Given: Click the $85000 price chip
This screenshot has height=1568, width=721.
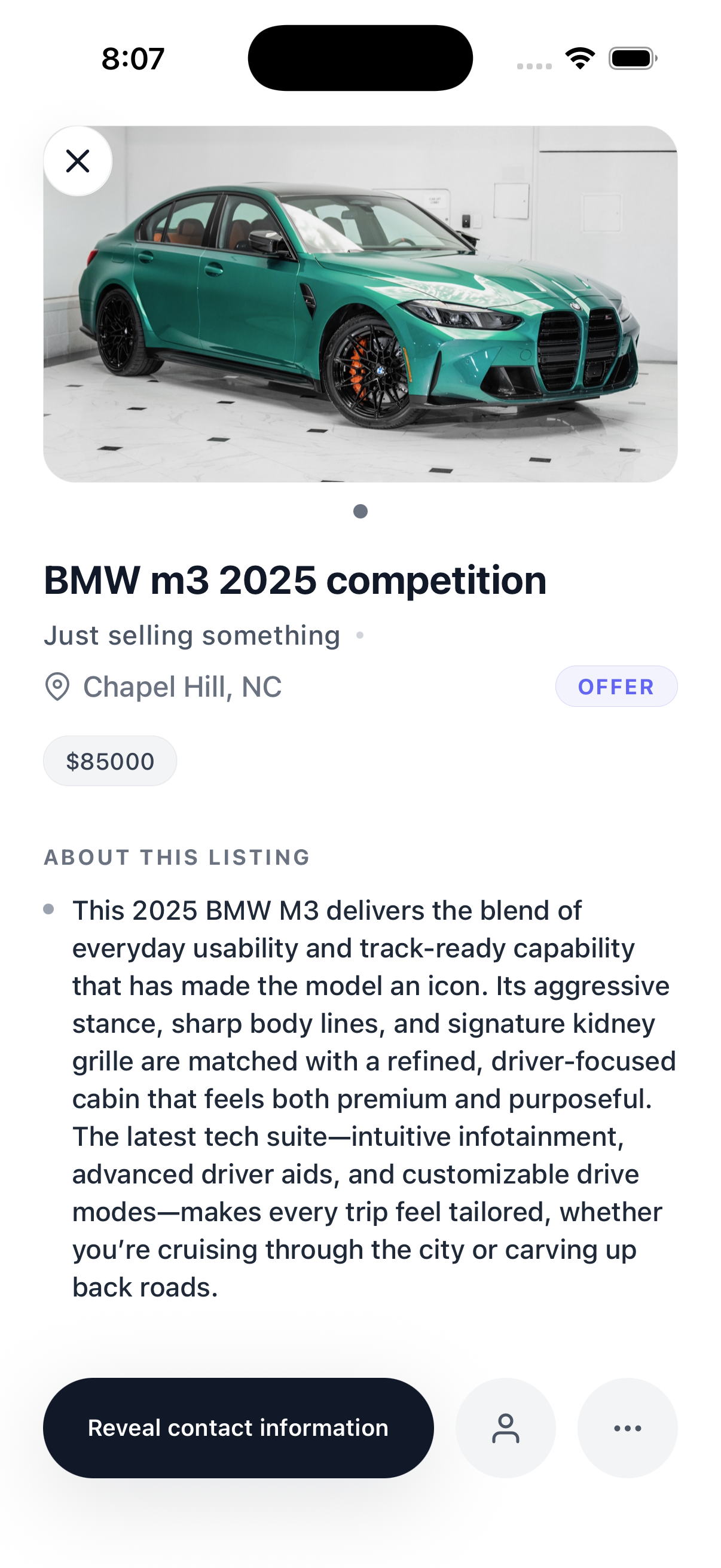Looking at the screenshot, I should pyautogui.click(x=110, y=761).
